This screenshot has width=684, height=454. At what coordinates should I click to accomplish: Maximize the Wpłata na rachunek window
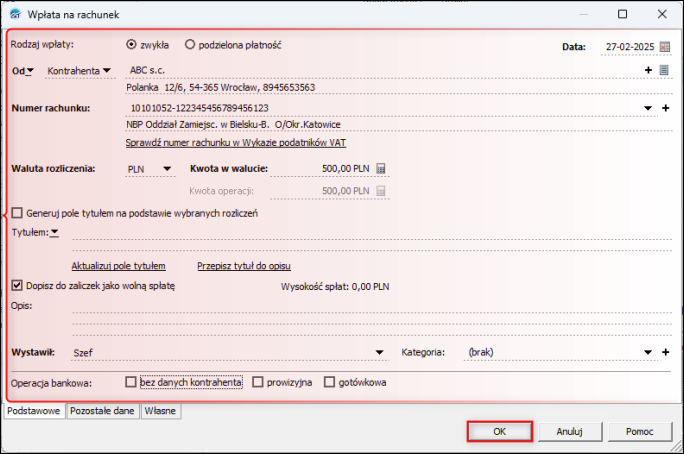coord(622,14)
